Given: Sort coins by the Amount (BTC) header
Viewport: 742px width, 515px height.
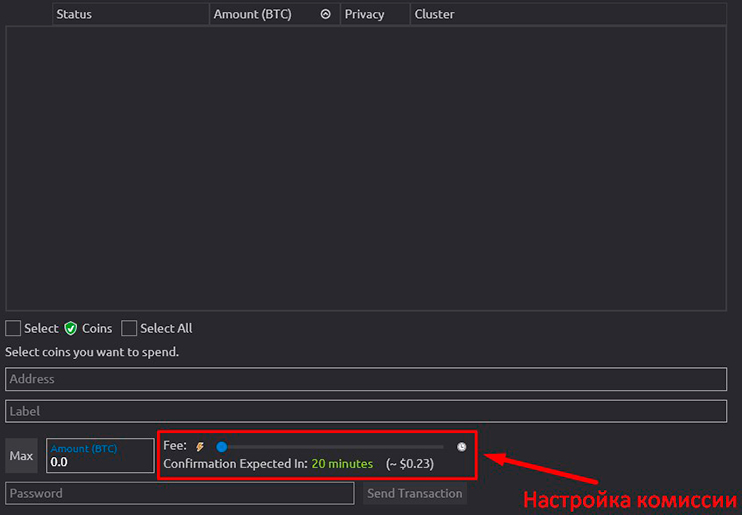Looking at the screenshot, I should point(253,15).
